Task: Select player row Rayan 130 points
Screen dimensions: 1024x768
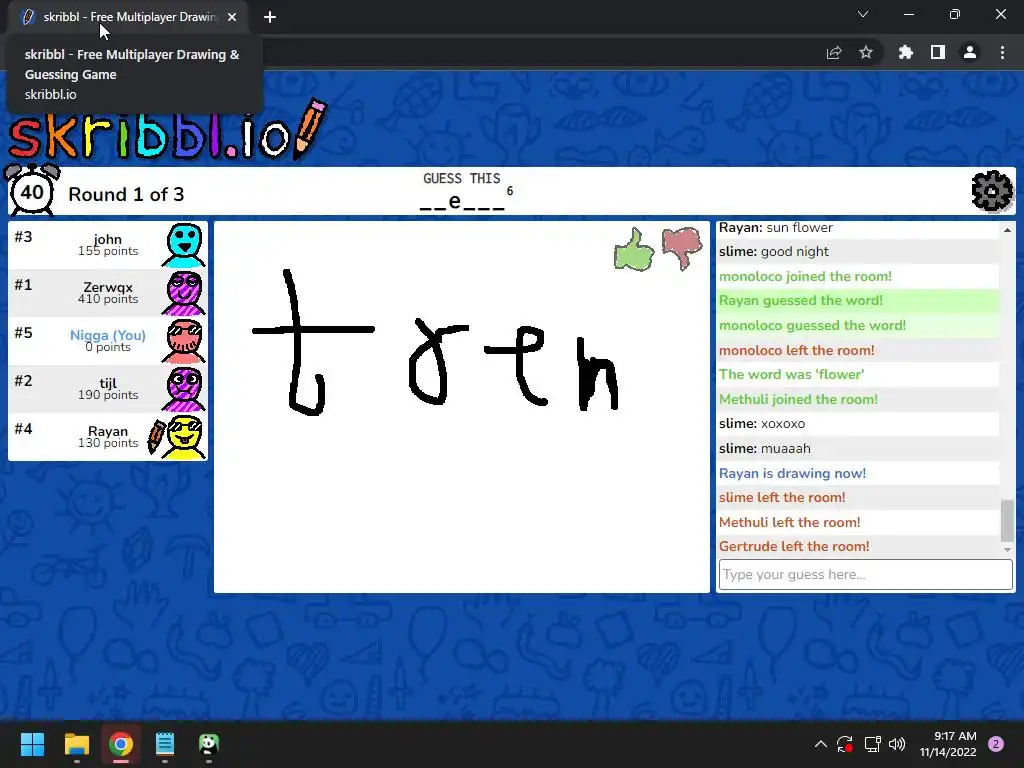Action: click(108, 437)
